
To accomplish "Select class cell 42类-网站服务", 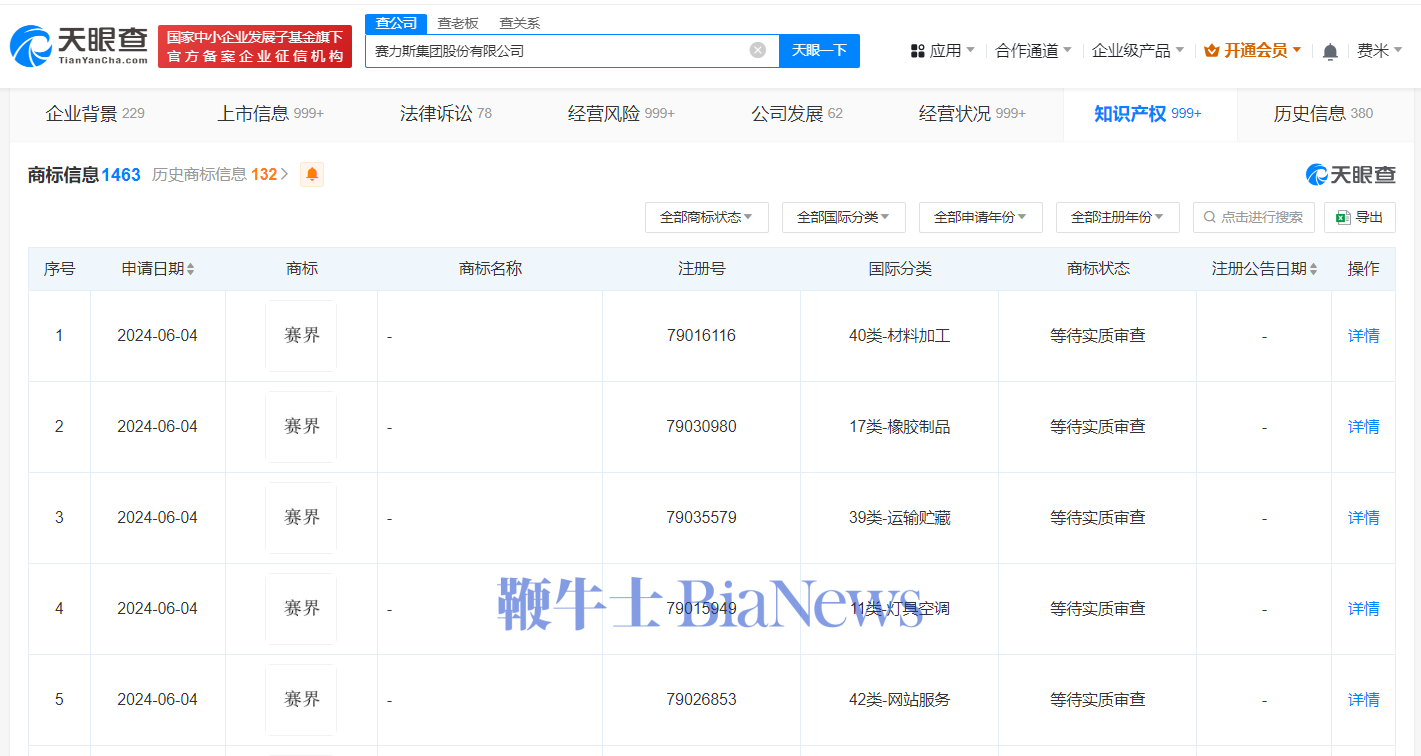I will (x=899, y=700).
